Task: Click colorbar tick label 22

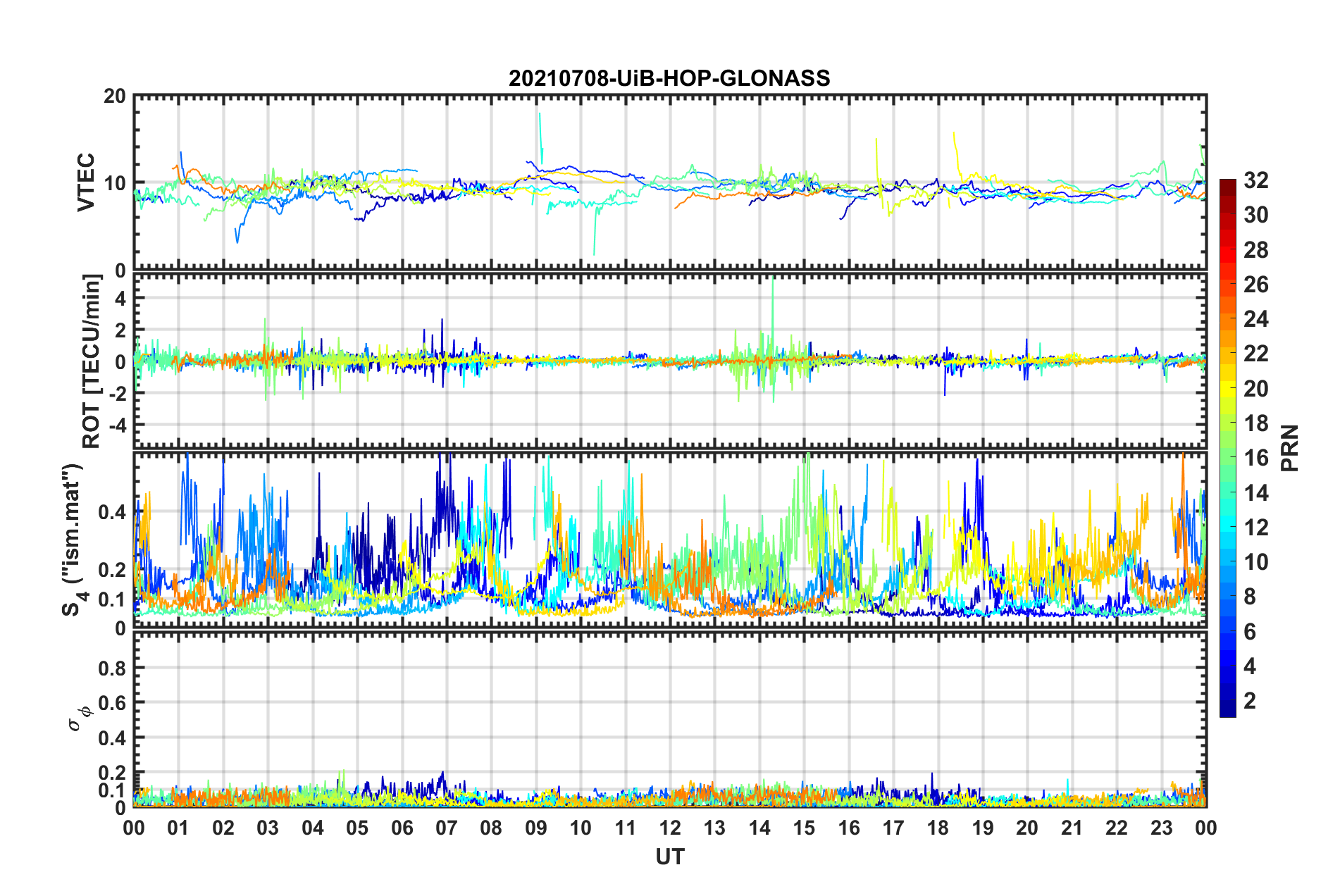Action: coord(1255,354)
